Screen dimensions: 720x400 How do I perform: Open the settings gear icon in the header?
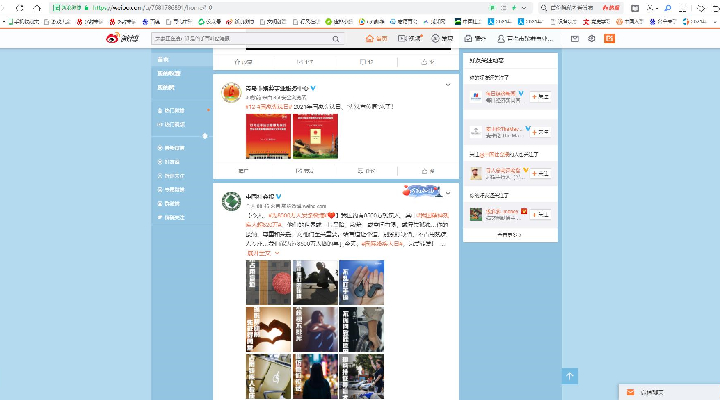(591, 39)
